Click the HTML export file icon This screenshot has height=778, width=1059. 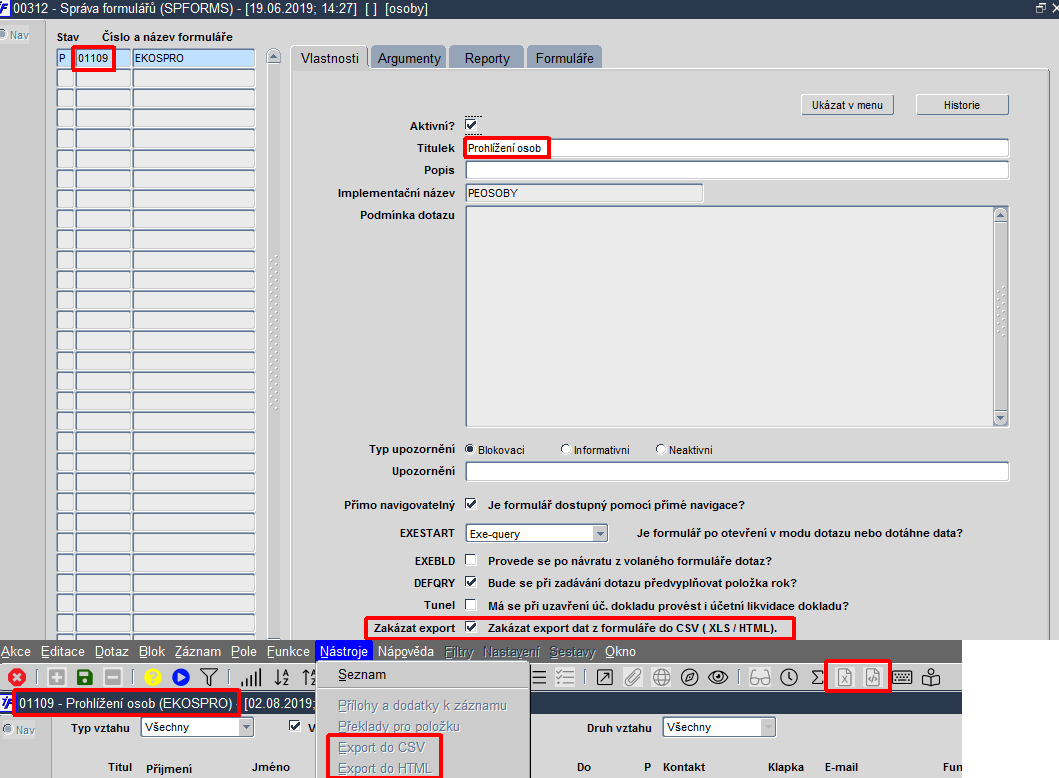[x=873, y=677]
